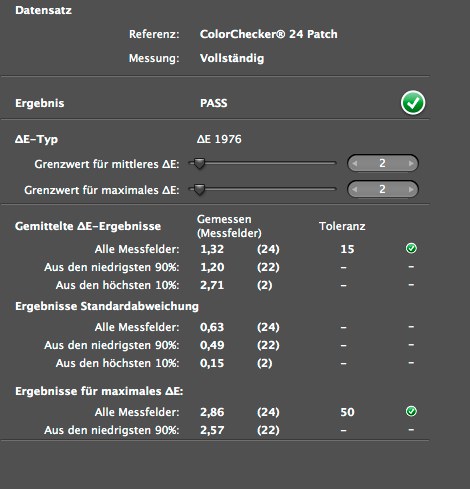
Task: Click the averaged value '1,20'
Action: (x=212, y=267)
